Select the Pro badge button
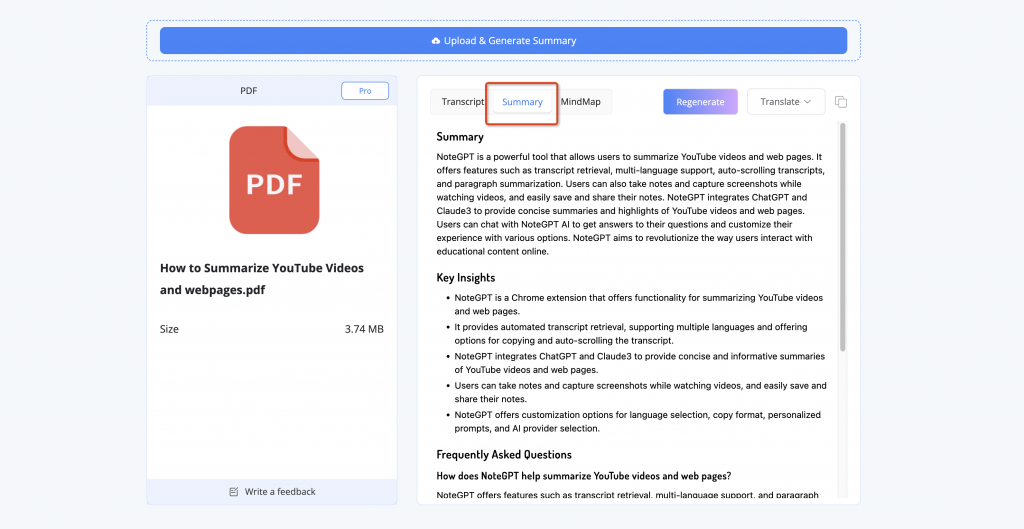Screen dimensions: 1024x529 tap(365, 91)
